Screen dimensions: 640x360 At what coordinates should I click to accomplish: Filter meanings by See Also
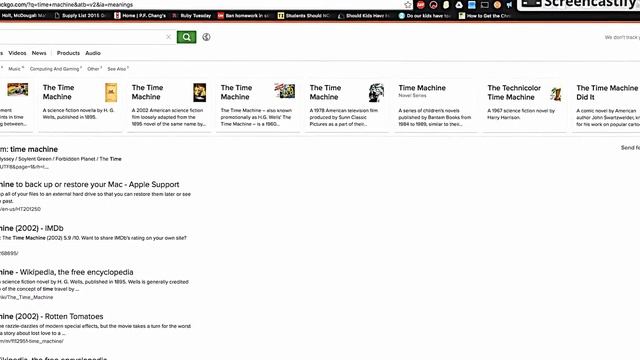click(x=118, y=69)
